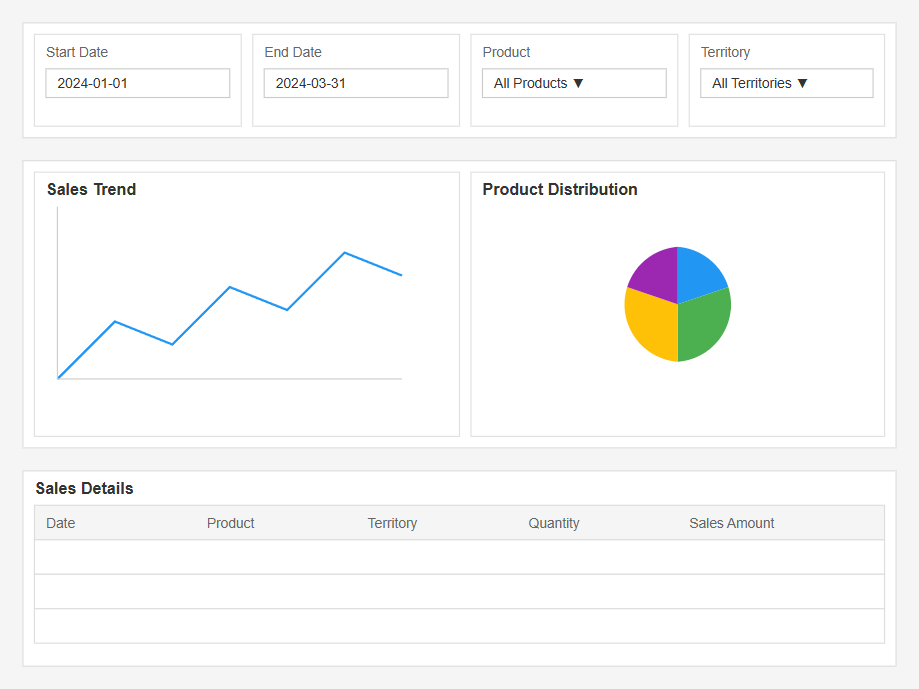919x689 pixels.
Task: Click the Sales Trend chart title
Action: pyautogui.click(x=91, y=189)
